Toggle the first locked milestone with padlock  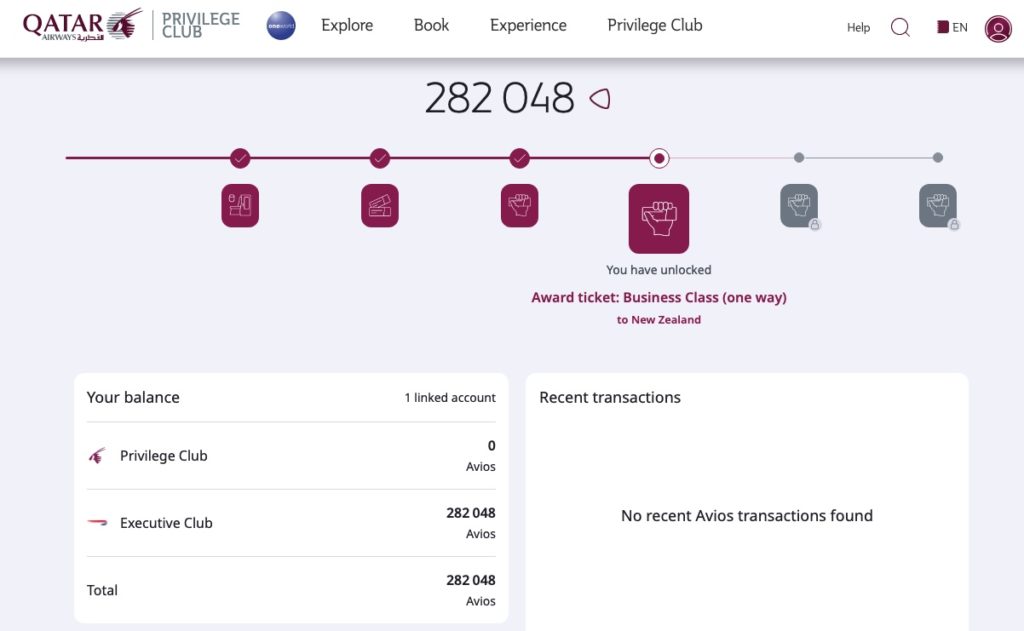798,204
